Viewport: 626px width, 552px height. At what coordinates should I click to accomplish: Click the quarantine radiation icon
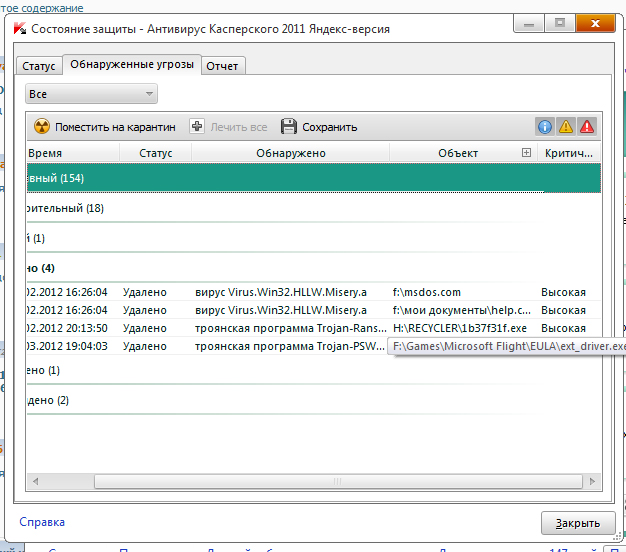point(42,127)
